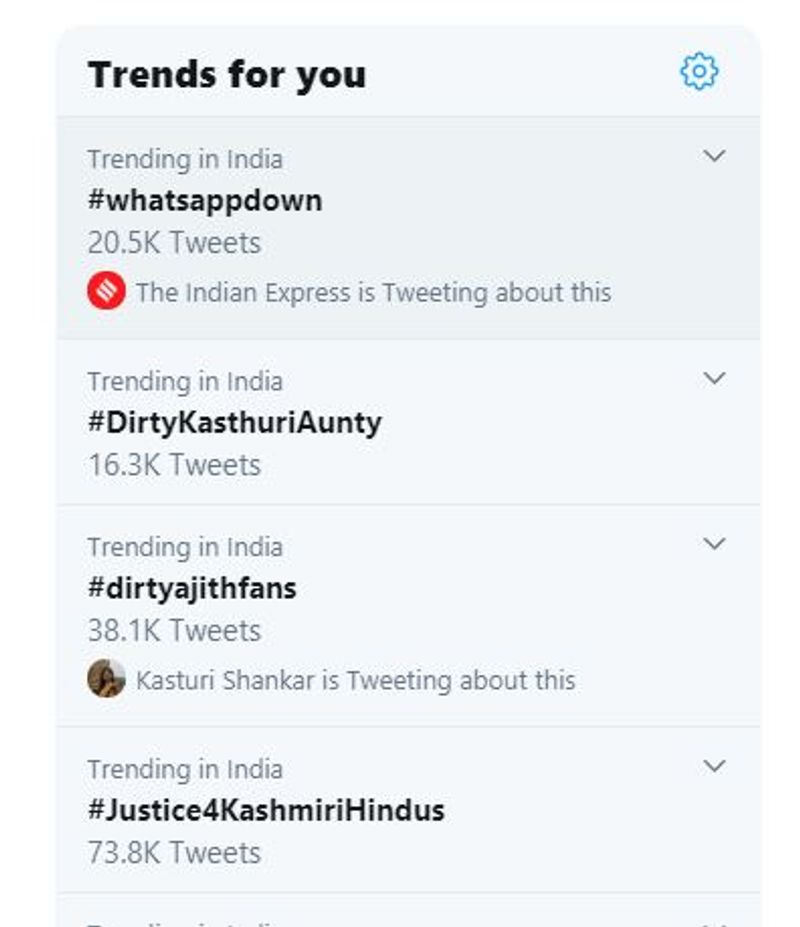Click "Trending in India" label above #whatsappdown
Image resolution: width=800 pixels, height=927 pixels.
point(185,159)
